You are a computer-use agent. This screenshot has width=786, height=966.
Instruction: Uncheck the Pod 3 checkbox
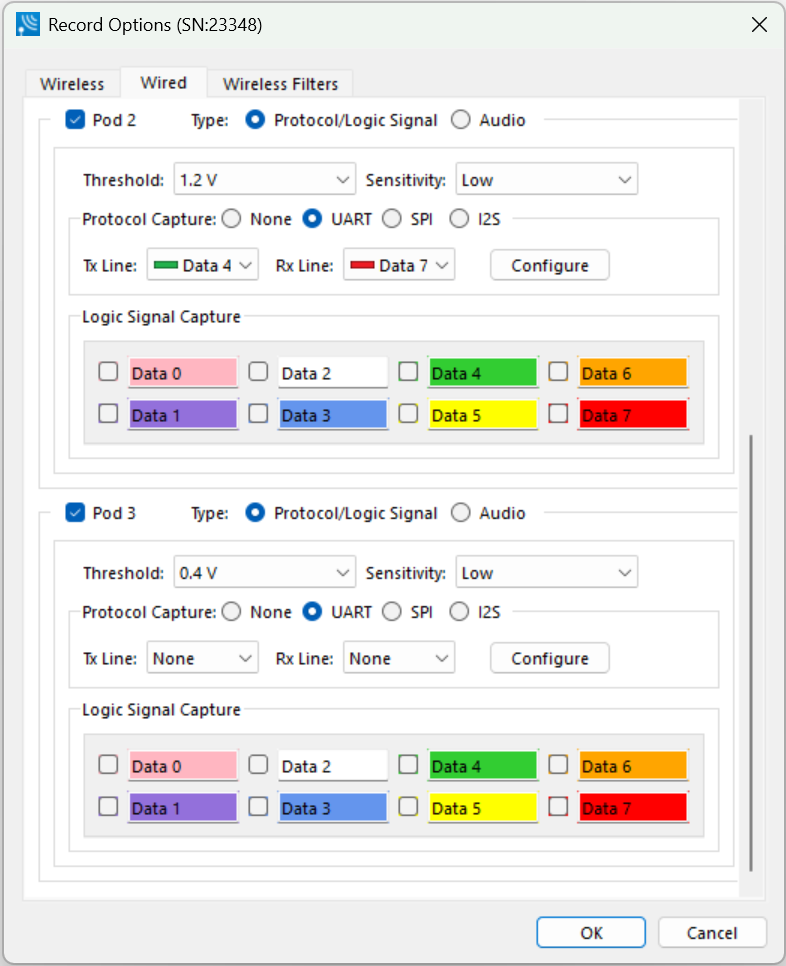75,513
